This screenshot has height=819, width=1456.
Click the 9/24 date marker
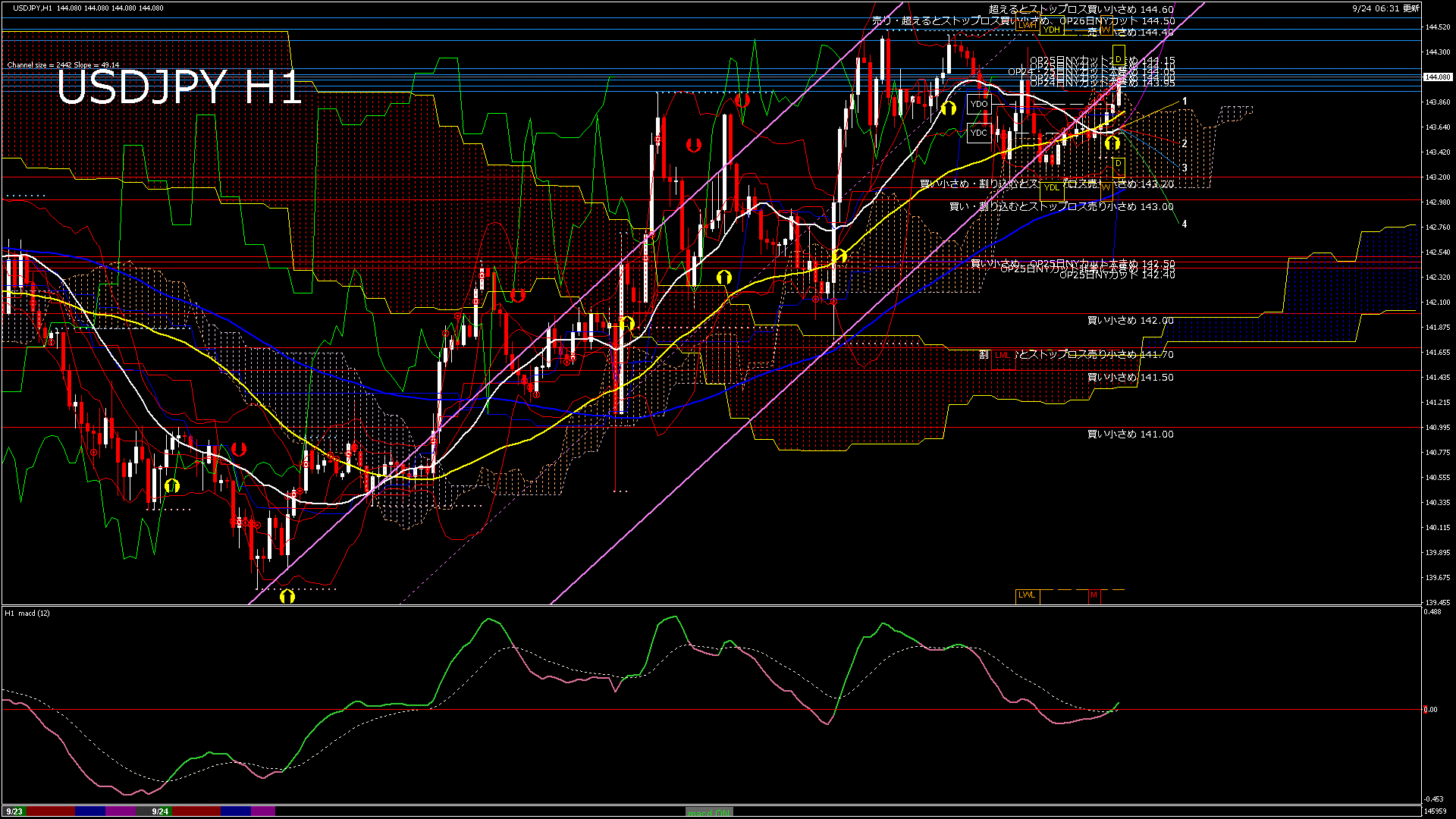point(160,811)
